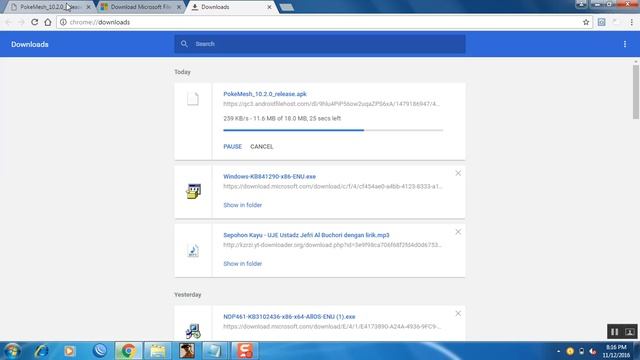Viewport: 640px width, 360px height.
Task: Open the Chrome three-dot menu
Action: pos(631,22)
